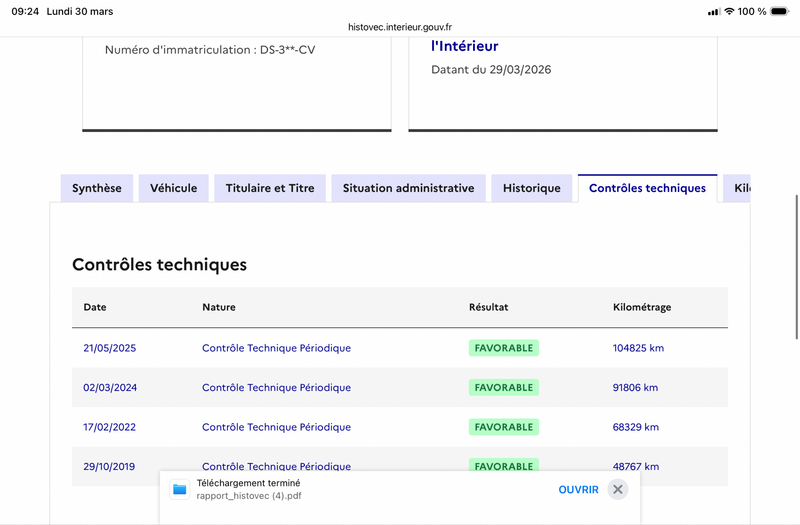Open the downloaded file folder icon
The width and height of the screenshot is (800, 525).
(x=180, y=490)
